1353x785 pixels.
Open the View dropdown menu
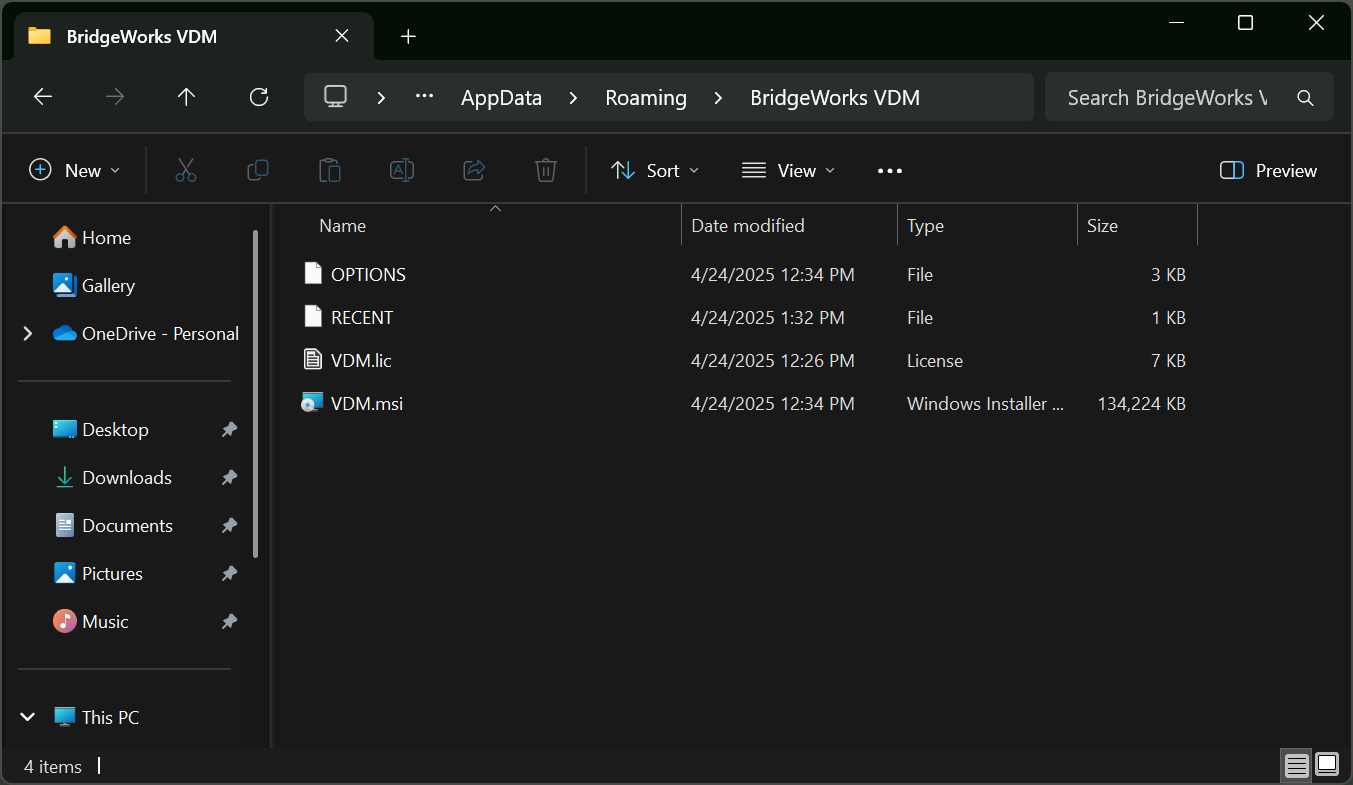tap(789, 171)
